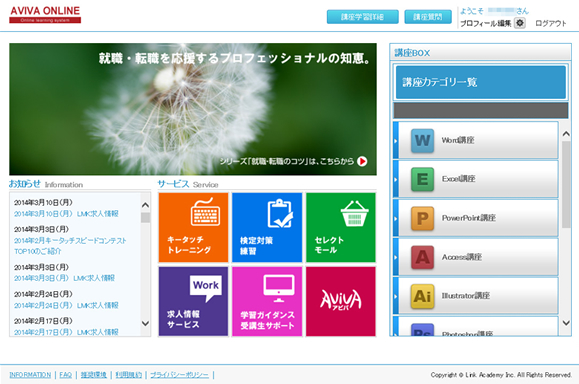The image size is (579, 384).
Task: Open the key touch training tile
Action: coord(193,227)
